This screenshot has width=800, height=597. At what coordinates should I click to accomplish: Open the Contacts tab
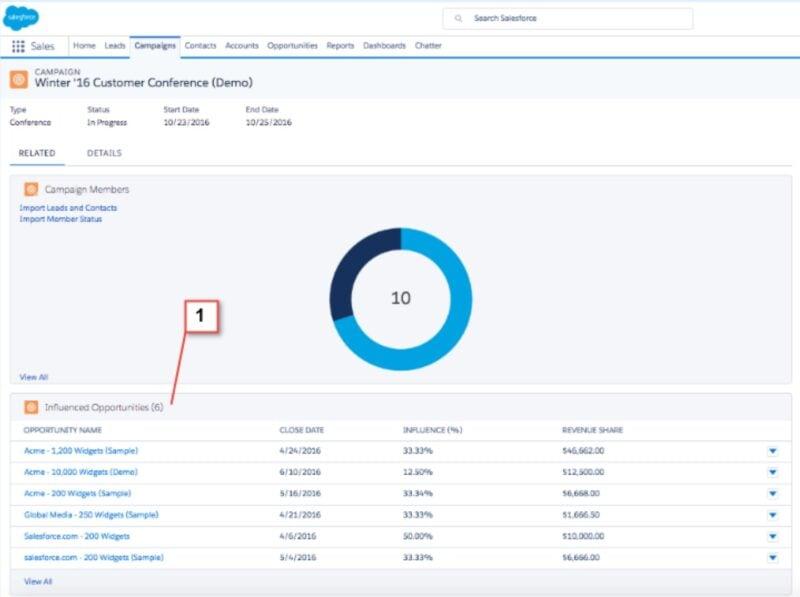pyautogui.click(x=201, y=45)
